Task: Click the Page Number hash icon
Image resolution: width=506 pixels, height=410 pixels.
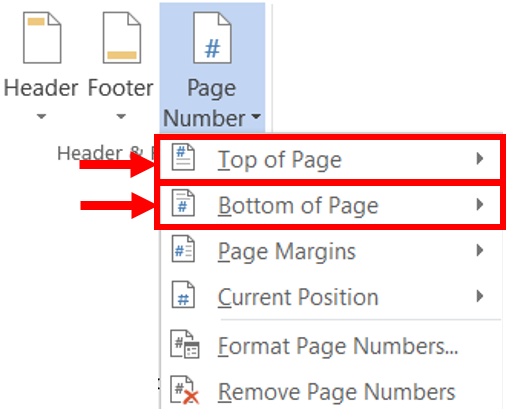Action: coord(212,37)
